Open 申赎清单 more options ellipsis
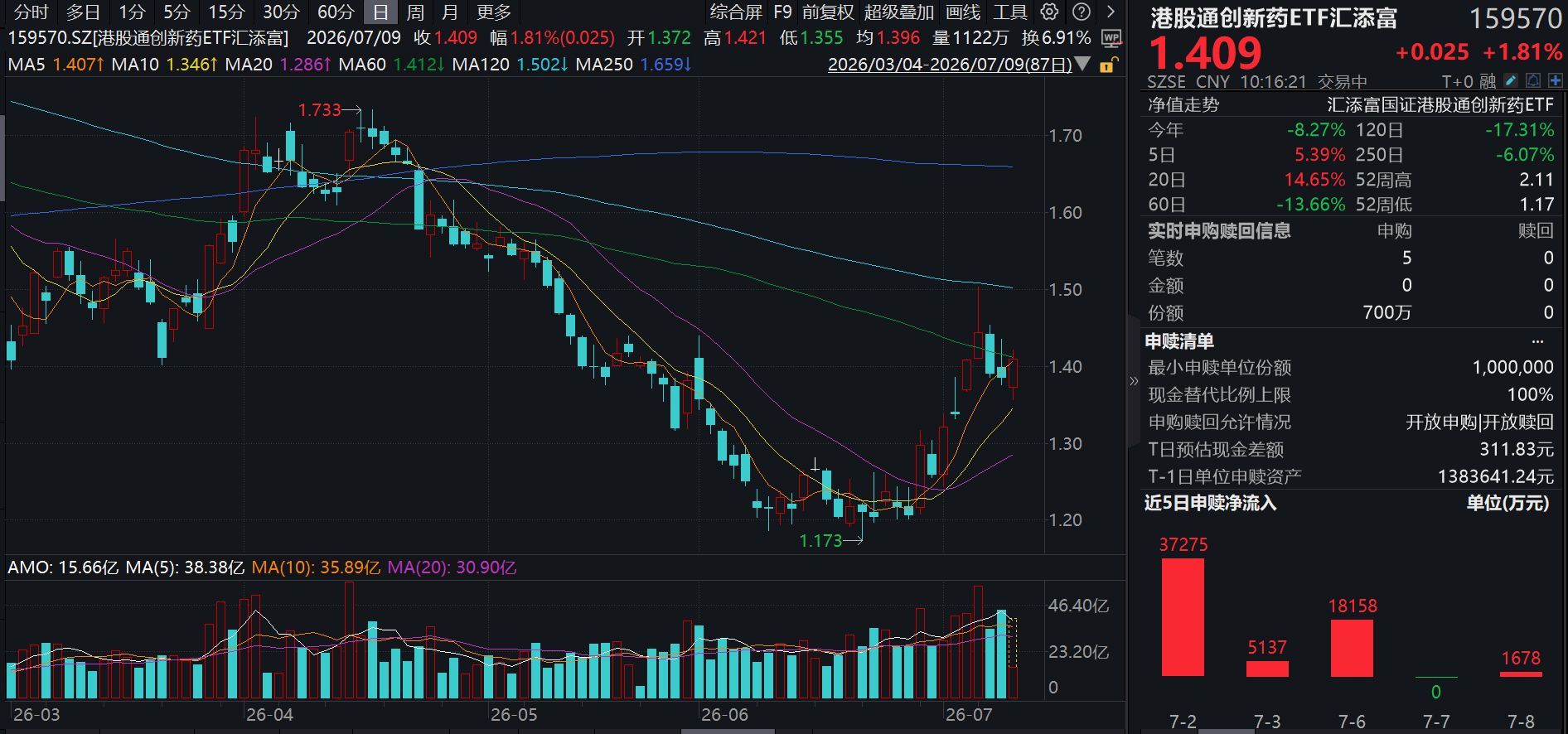The width and height of the screenshot is (1568, 734). point(1538,341)
